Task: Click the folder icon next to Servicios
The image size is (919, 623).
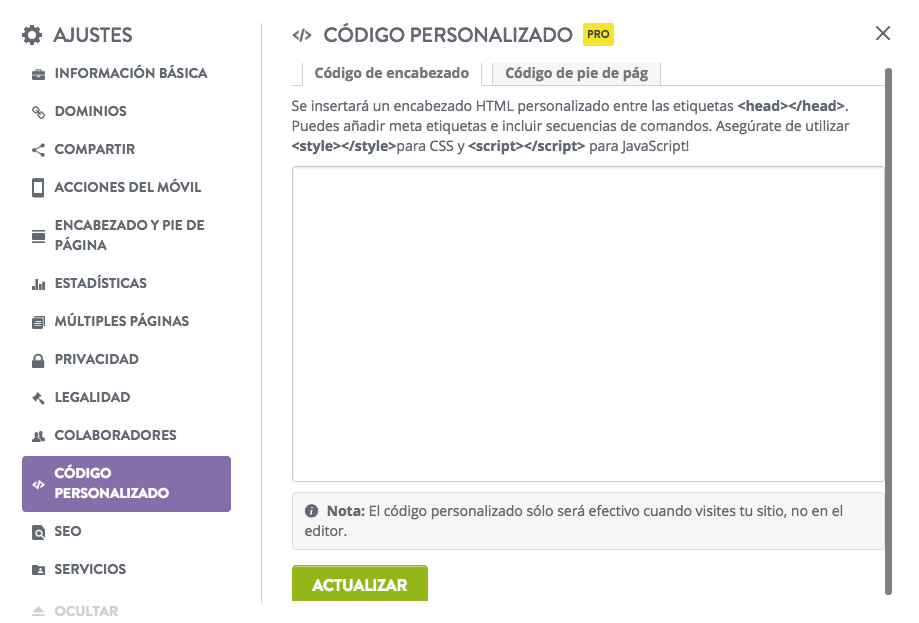Action: pyautogui.click(x=38, y=570)
